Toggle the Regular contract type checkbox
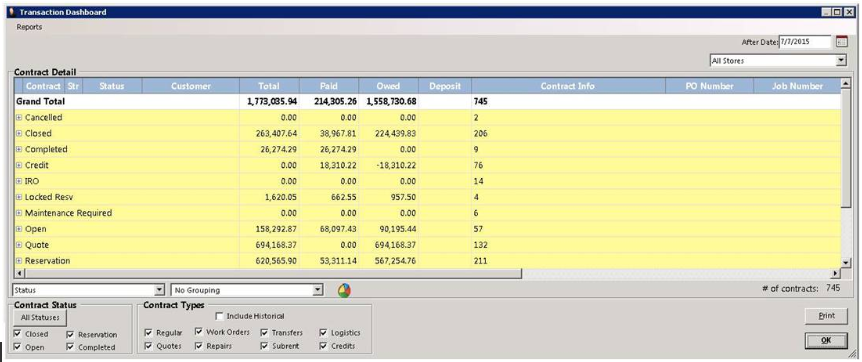862x362 pixels. pyautogui.click(x=148, y=333)
